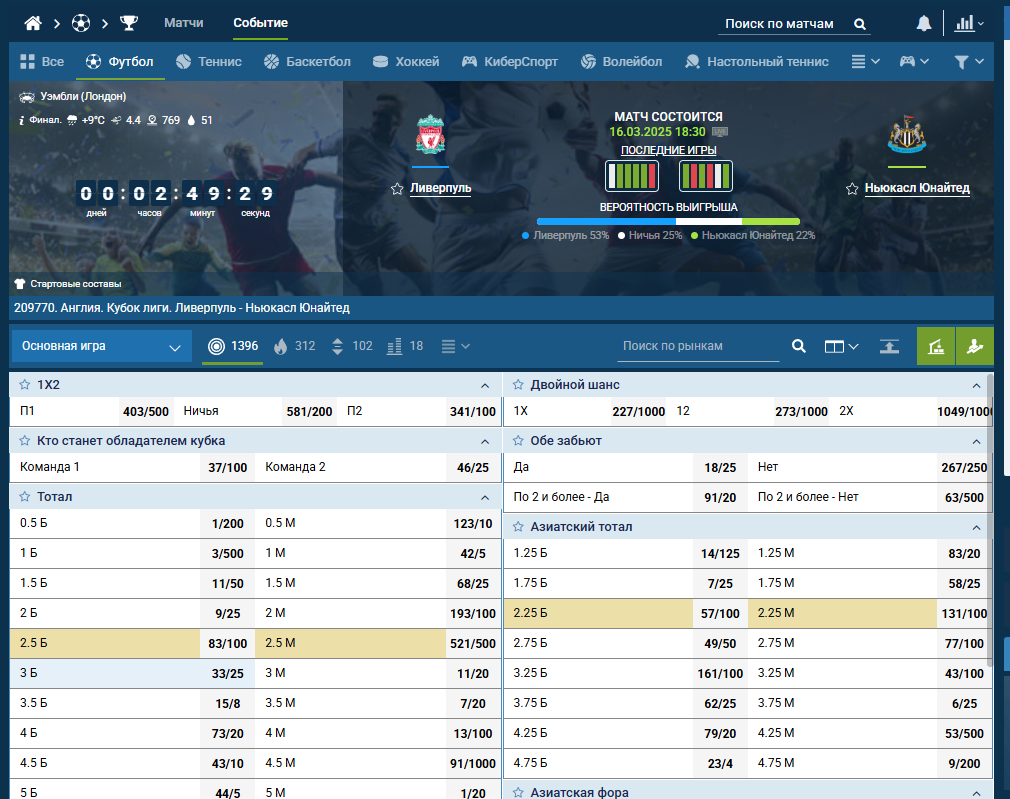Screen dimensions: 1010x799
Task: Open Событие tab
Action: pyautogui.click(x=260, y=23)
